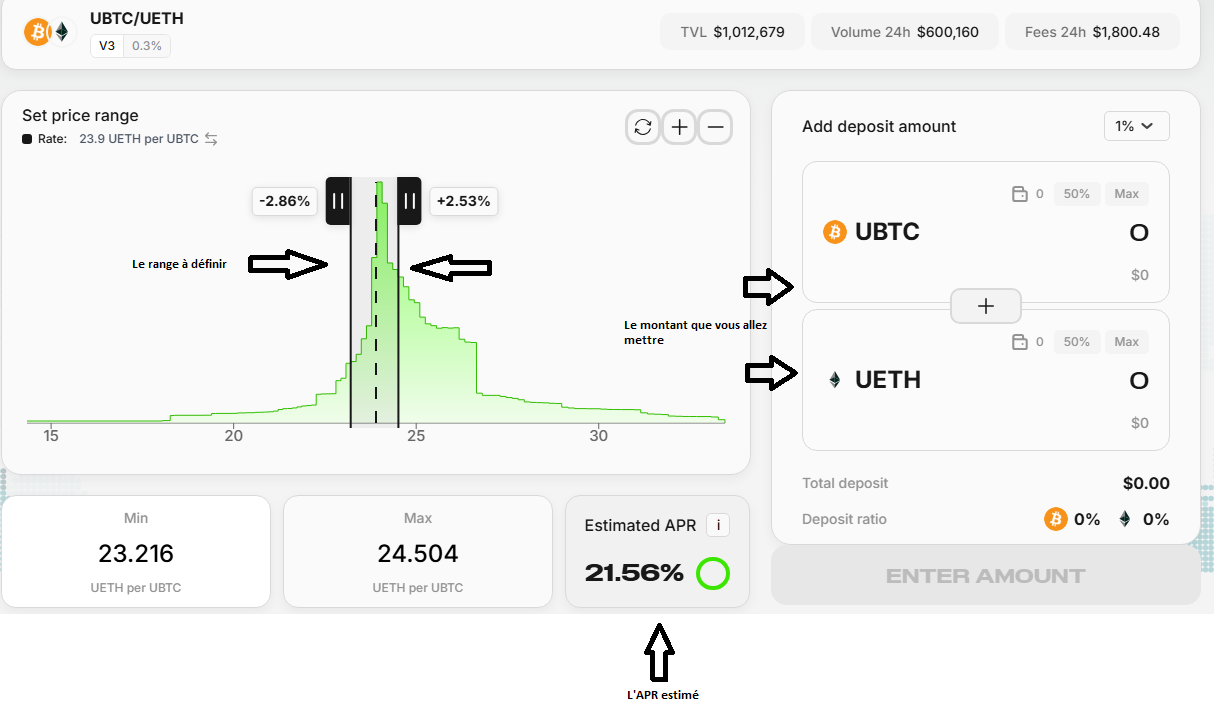The height and width of the screenshot is (713, 1214).
Task: Grab the left range handle at -2.86%
Action: pos(338,201)
